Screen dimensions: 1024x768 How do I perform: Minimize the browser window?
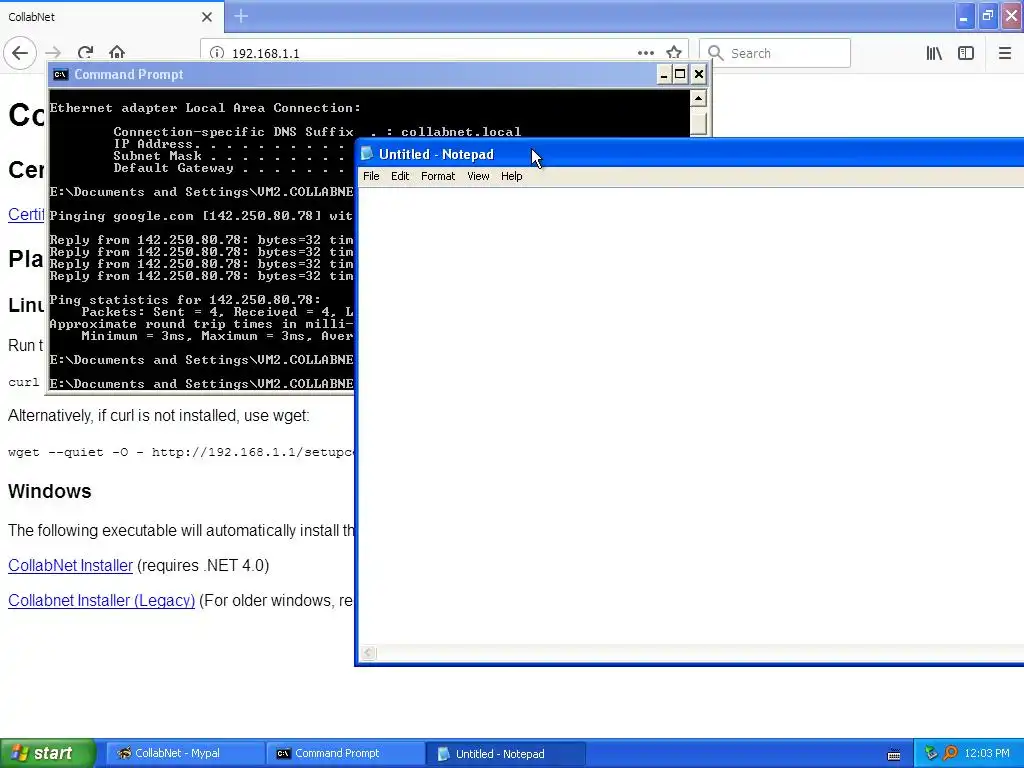coord(964,16)
